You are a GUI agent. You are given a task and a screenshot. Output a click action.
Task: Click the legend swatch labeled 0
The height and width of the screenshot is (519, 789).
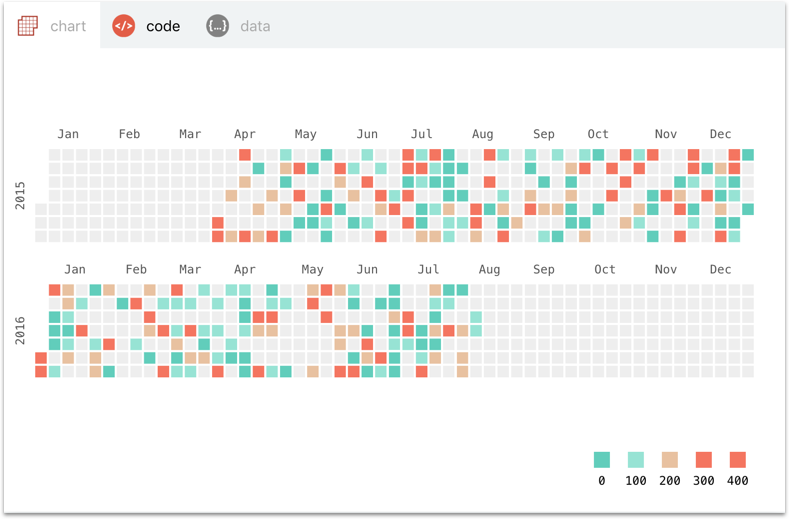click(x=602, y=460)
